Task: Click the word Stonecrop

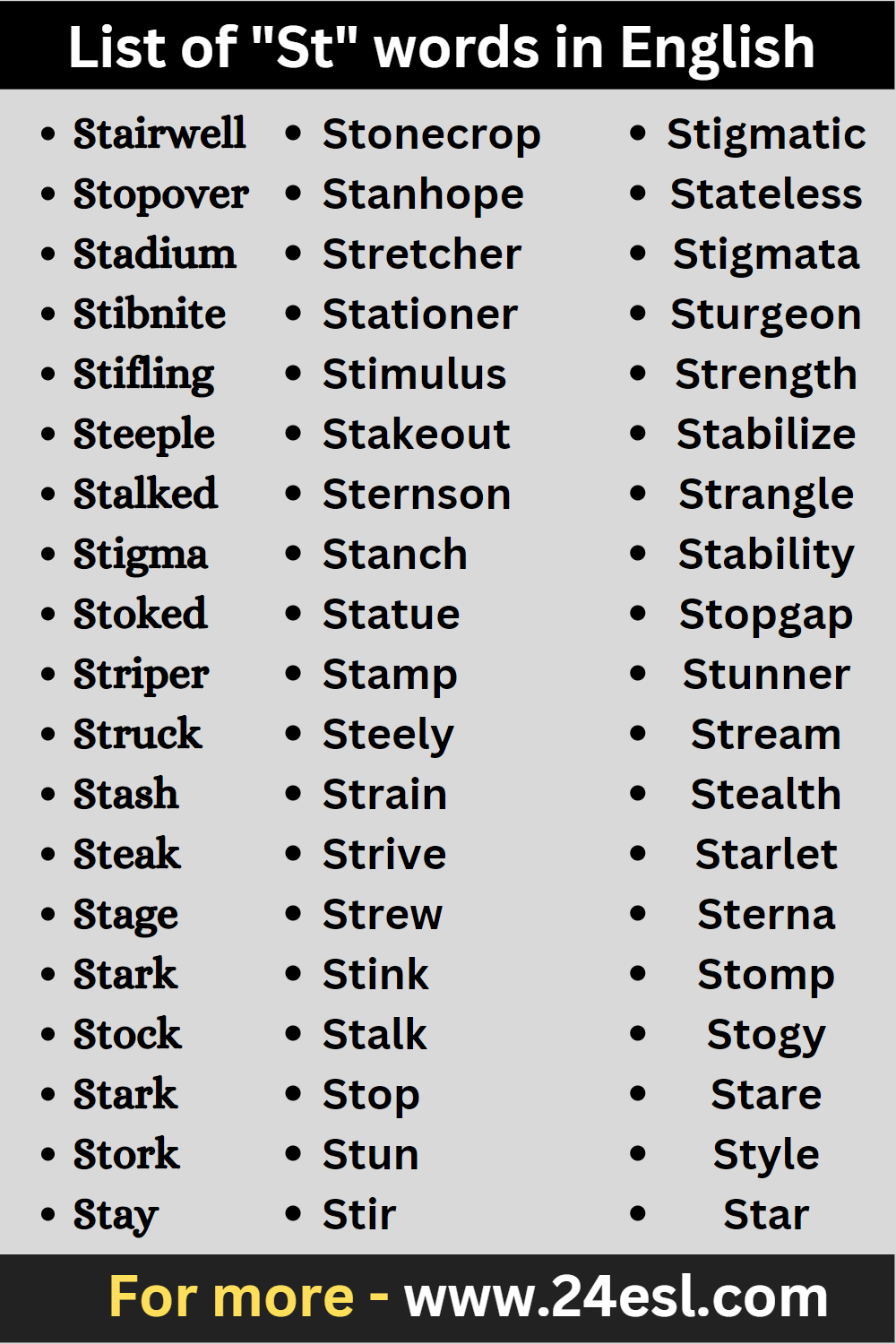Action: tap(431, 134)
